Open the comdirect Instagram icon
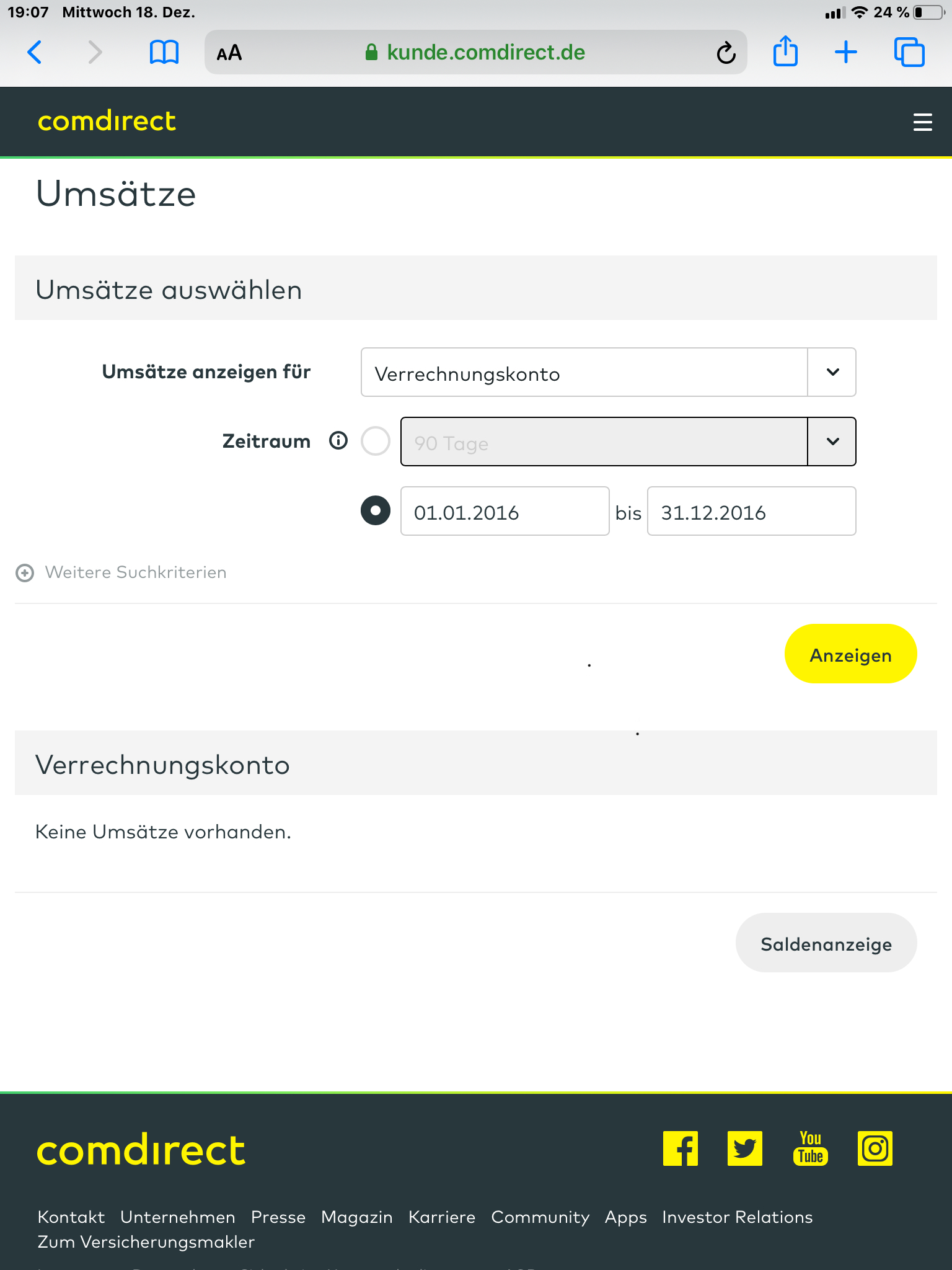 [875, 1148]
